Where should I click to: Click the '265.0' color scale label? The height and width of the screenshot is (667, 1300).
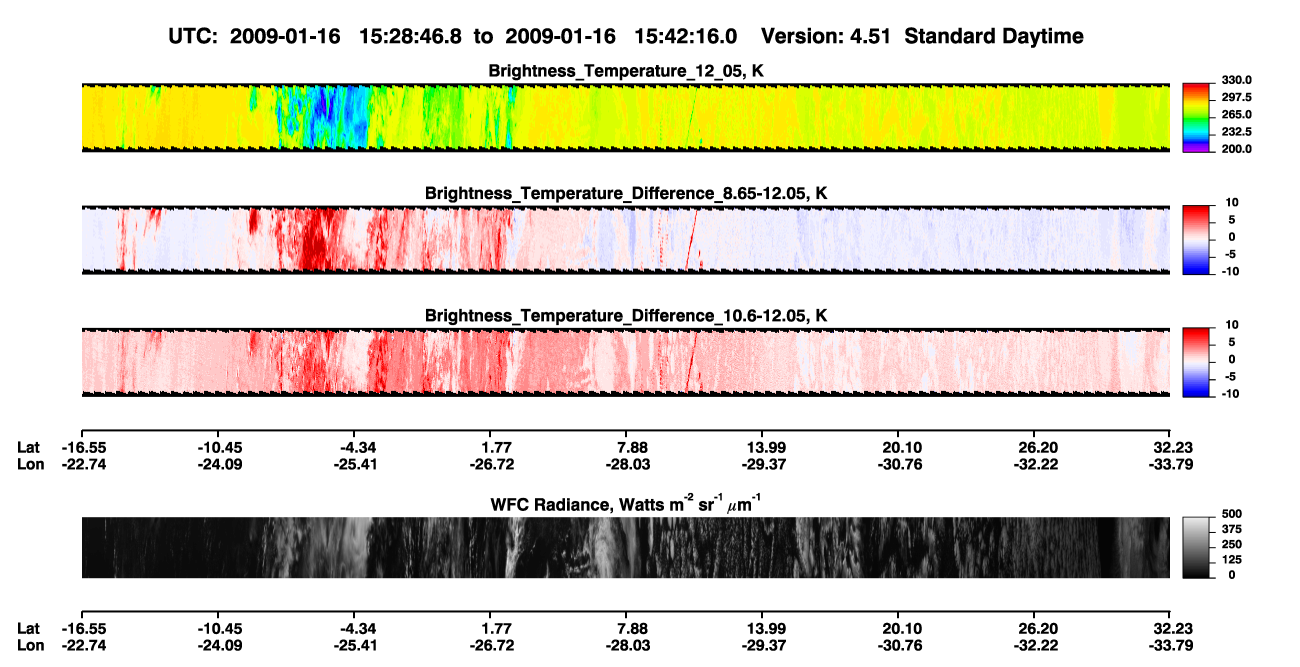point(1237,115)
